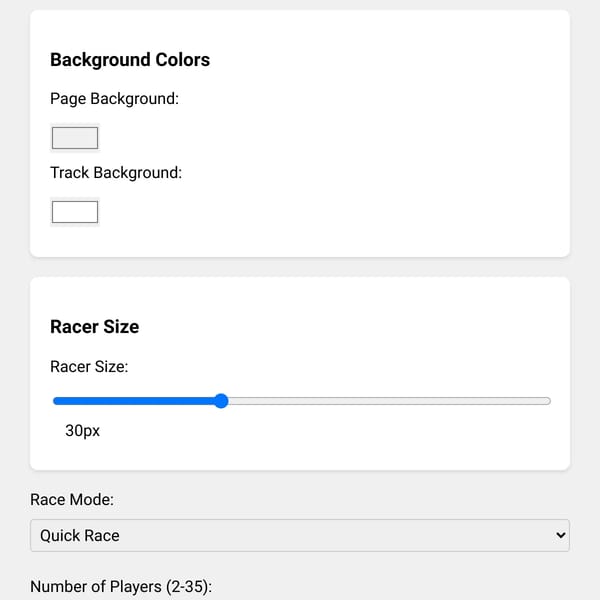The height and width of the screenshot is (600, 600).
Task: Click the Track Background label
Action: pyautogui.click(x=116, y=173)
